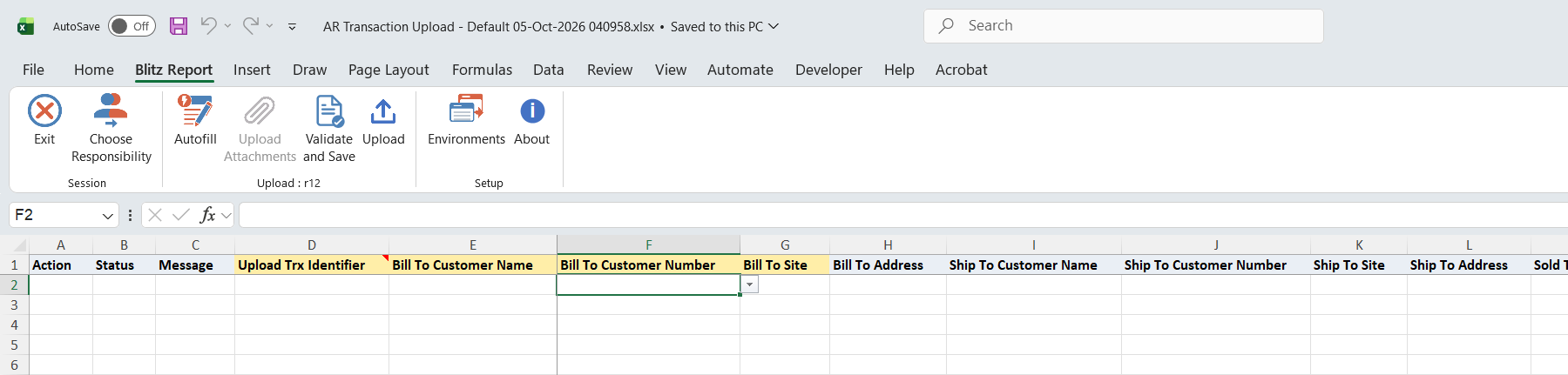Switch to the Insert tab
The height and width of the screenshot is (375, 1568).
point(252,70)
